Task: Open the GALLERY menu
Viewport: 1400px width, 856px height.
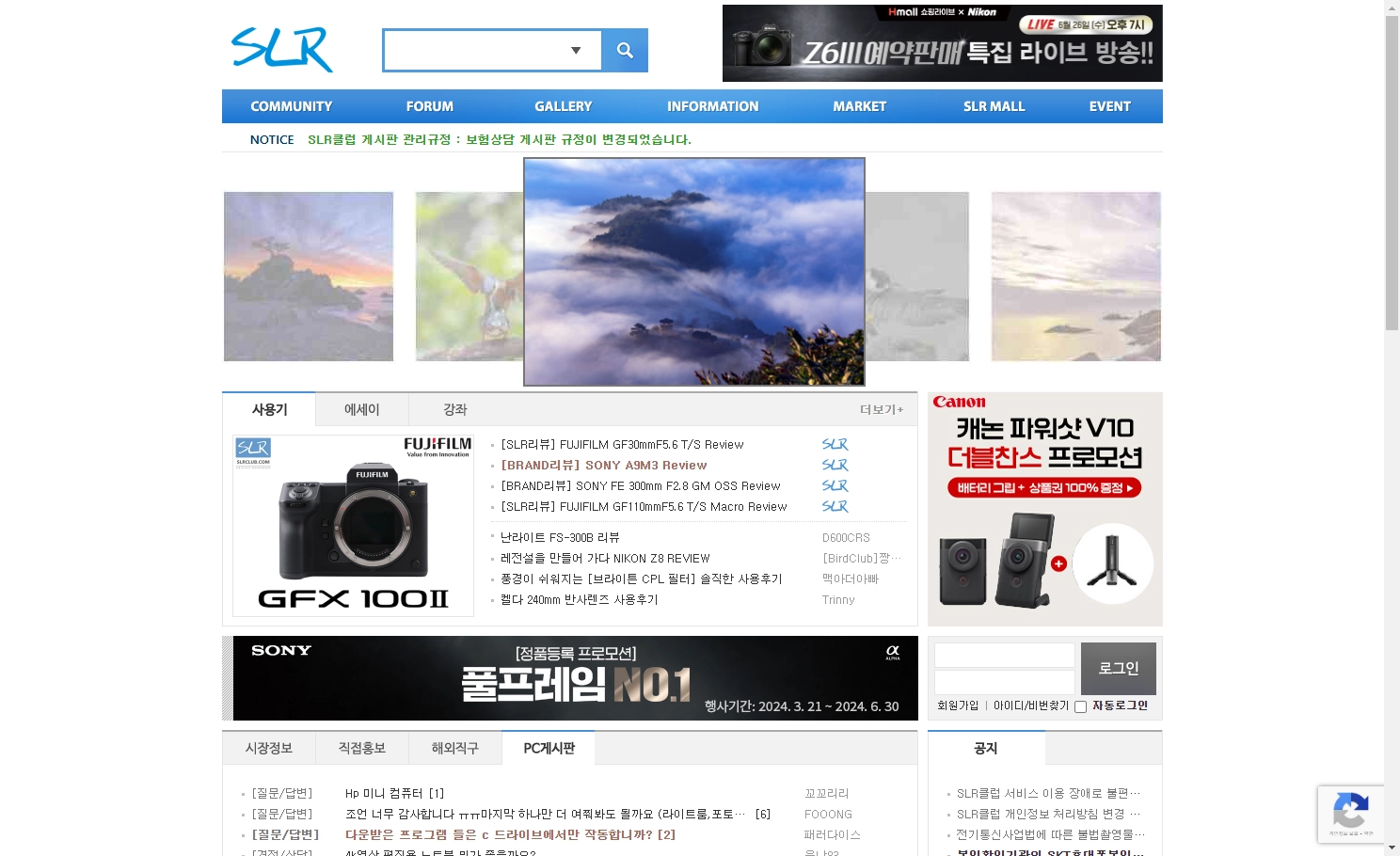Action: [564, 106]
